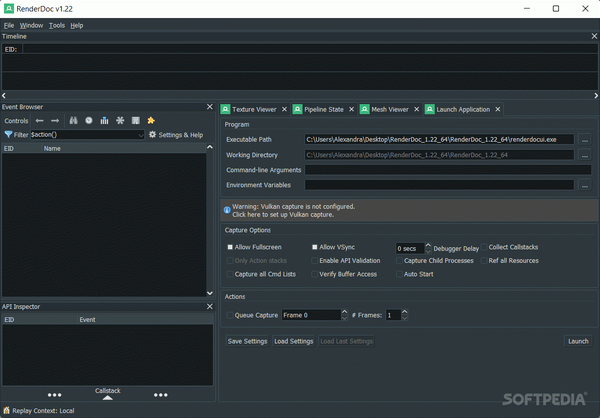Click the asterisk icon in Event Browser toolbar
Viewport: 600px width, 418px height.
120,121
